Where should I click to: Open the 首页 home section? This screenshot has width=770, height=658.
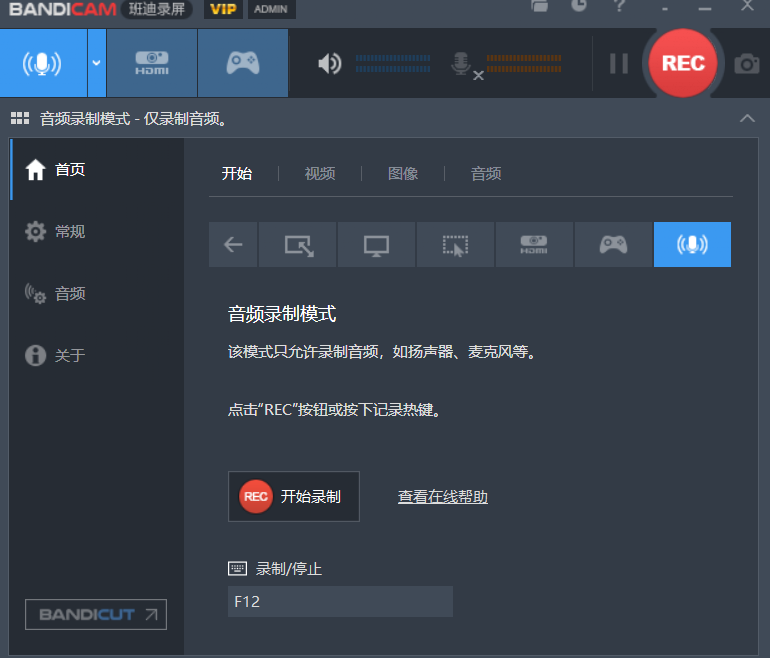coord(97,169)
